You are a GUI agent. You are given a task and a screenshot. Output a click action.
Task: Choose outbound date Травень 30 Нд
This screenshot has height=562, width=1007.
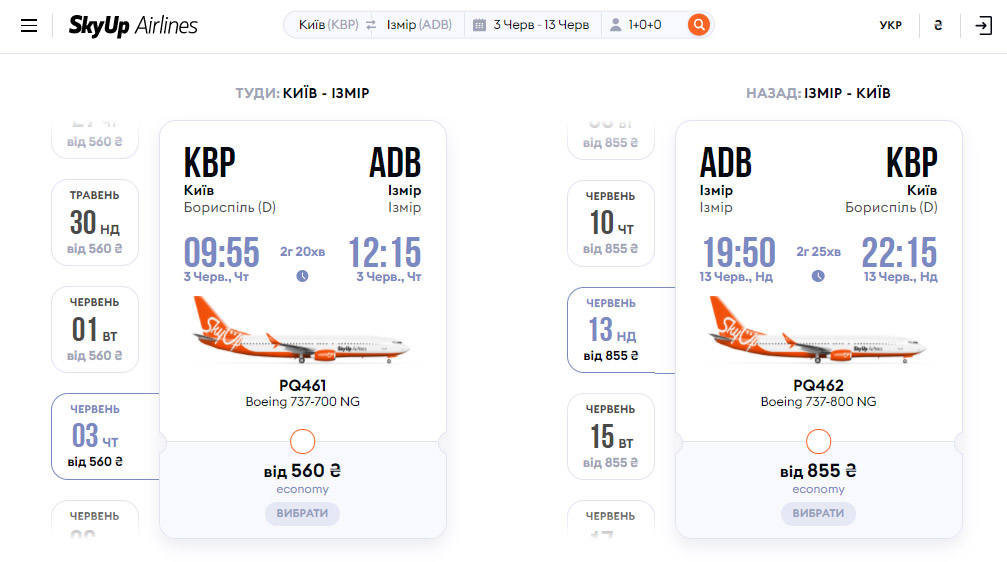[95, 222]
